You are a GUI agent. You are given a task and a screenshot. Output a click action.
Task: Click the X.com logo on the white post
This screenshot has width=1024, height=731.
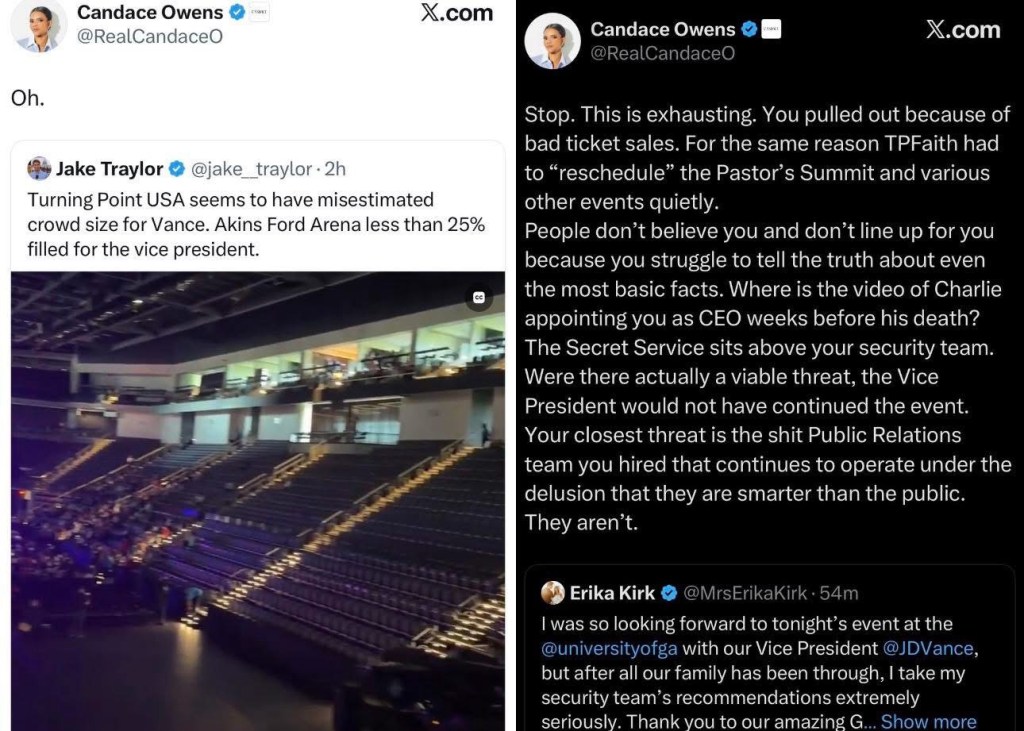coord(456,13)
